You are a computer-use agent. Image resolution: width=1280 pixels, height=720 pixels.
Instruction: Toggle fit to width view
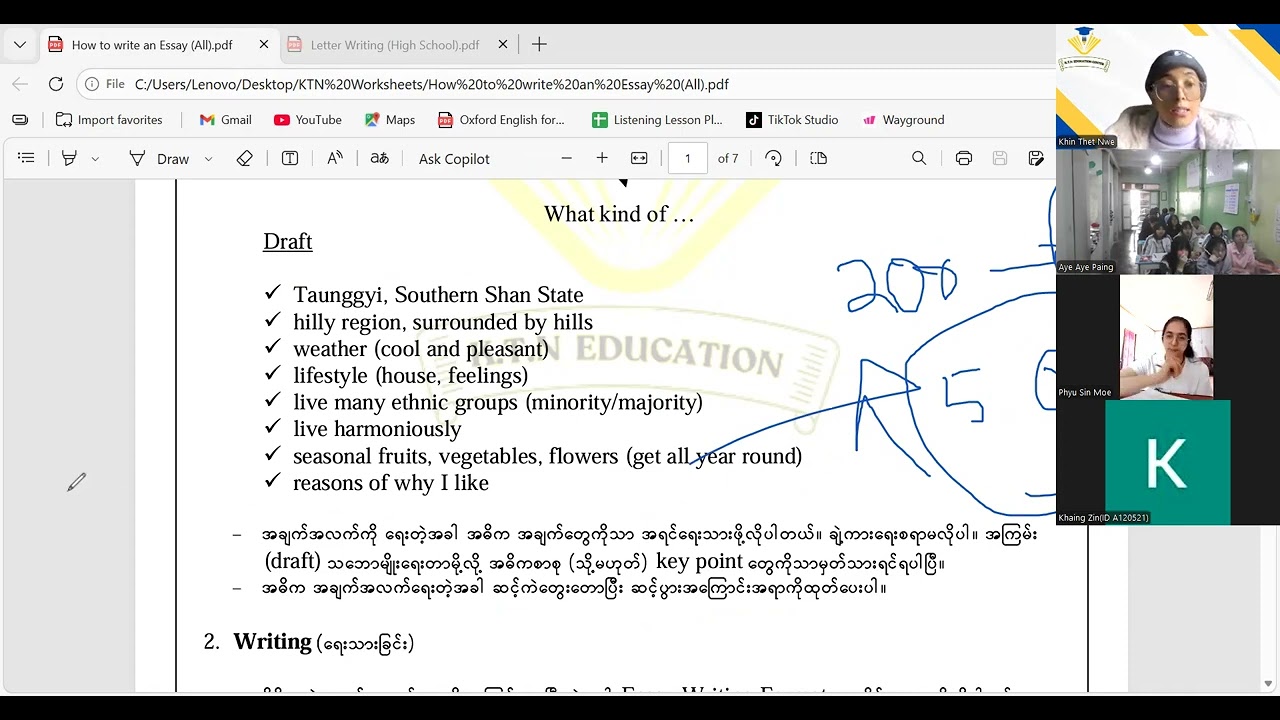(639, 158)
